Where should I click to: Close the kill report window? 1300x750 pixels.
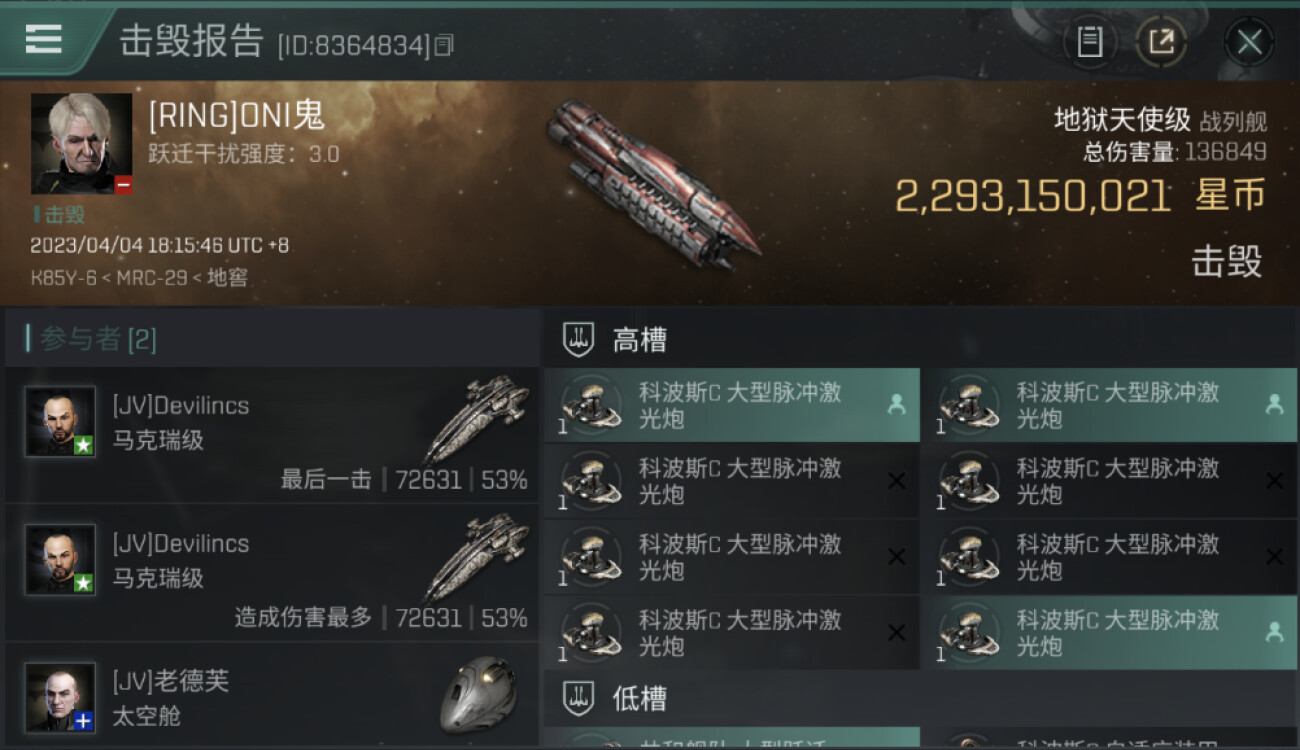1249,42
